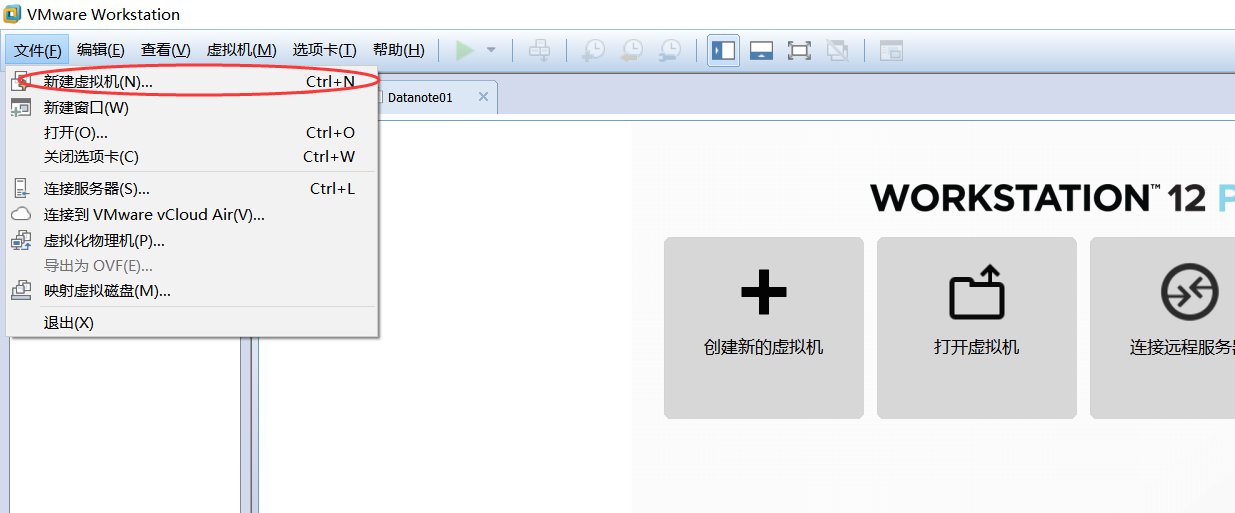Click the Unity mode toolbar icon

pos(837,50)
